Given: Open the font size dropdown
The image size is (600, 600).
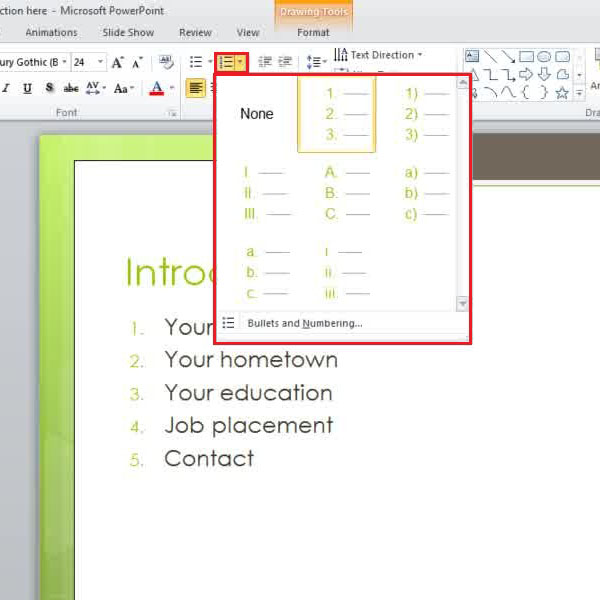Looking at the screenshot, I should [x=101, y=62].
